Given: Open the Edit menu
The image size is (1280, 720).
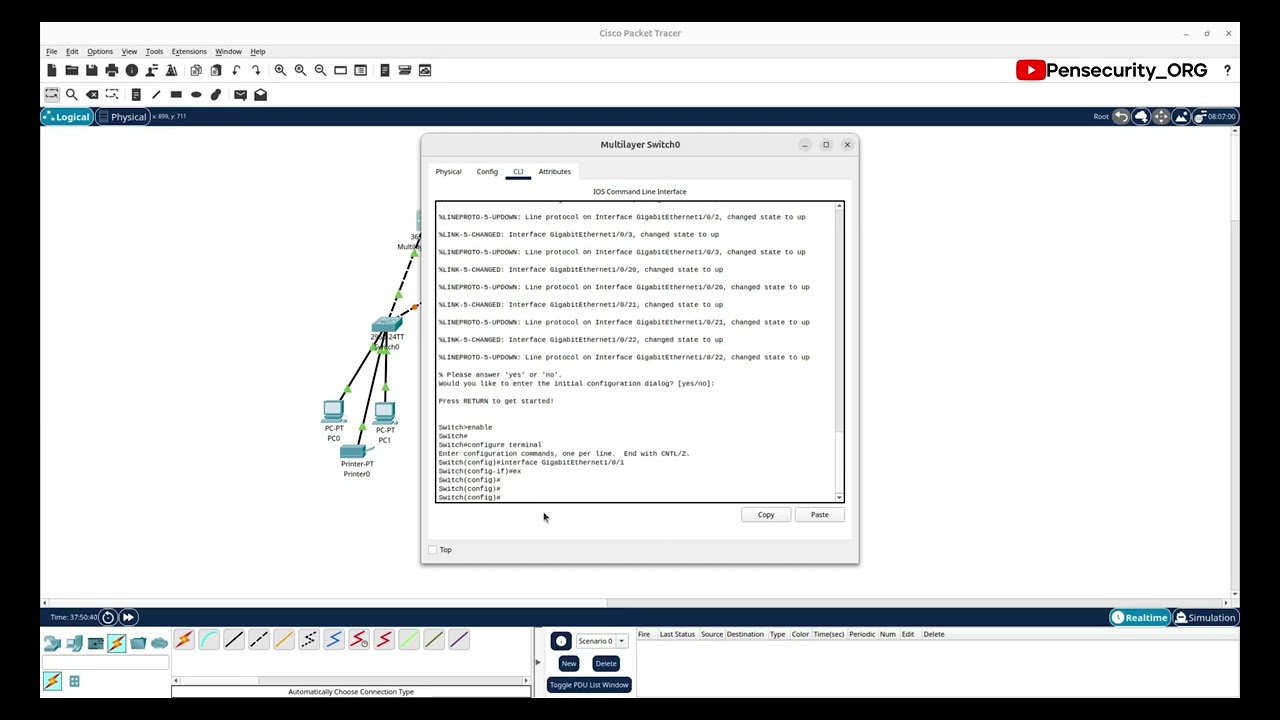Looking at the screenshot, I should pyautogui.click(x=72, y=51).
